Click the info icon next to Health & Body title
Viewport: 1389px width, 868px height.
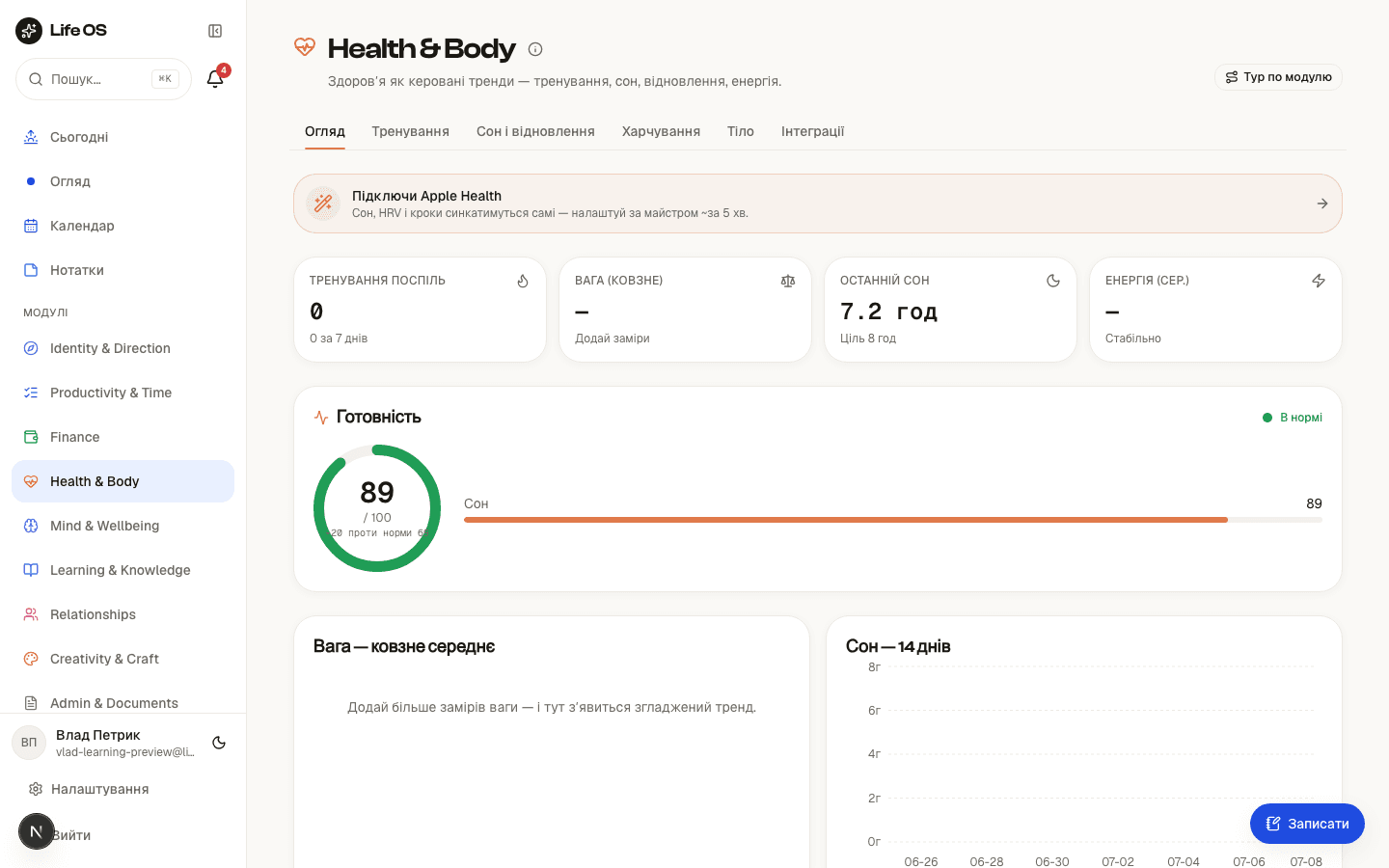535,49
